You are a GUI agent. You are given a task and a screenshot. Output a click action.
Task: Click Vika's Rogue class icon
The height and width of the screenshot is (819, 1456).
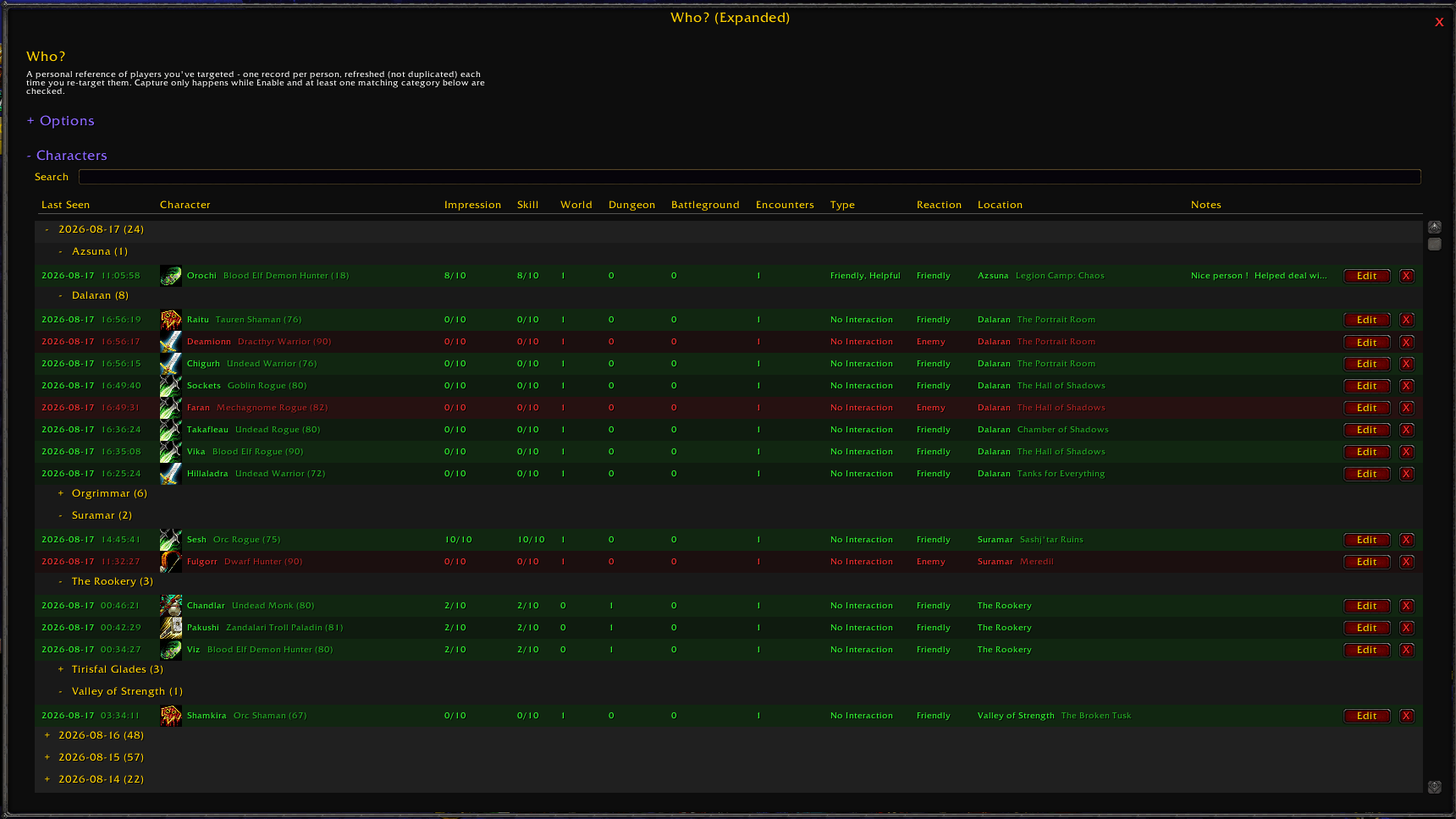point(171,452)
